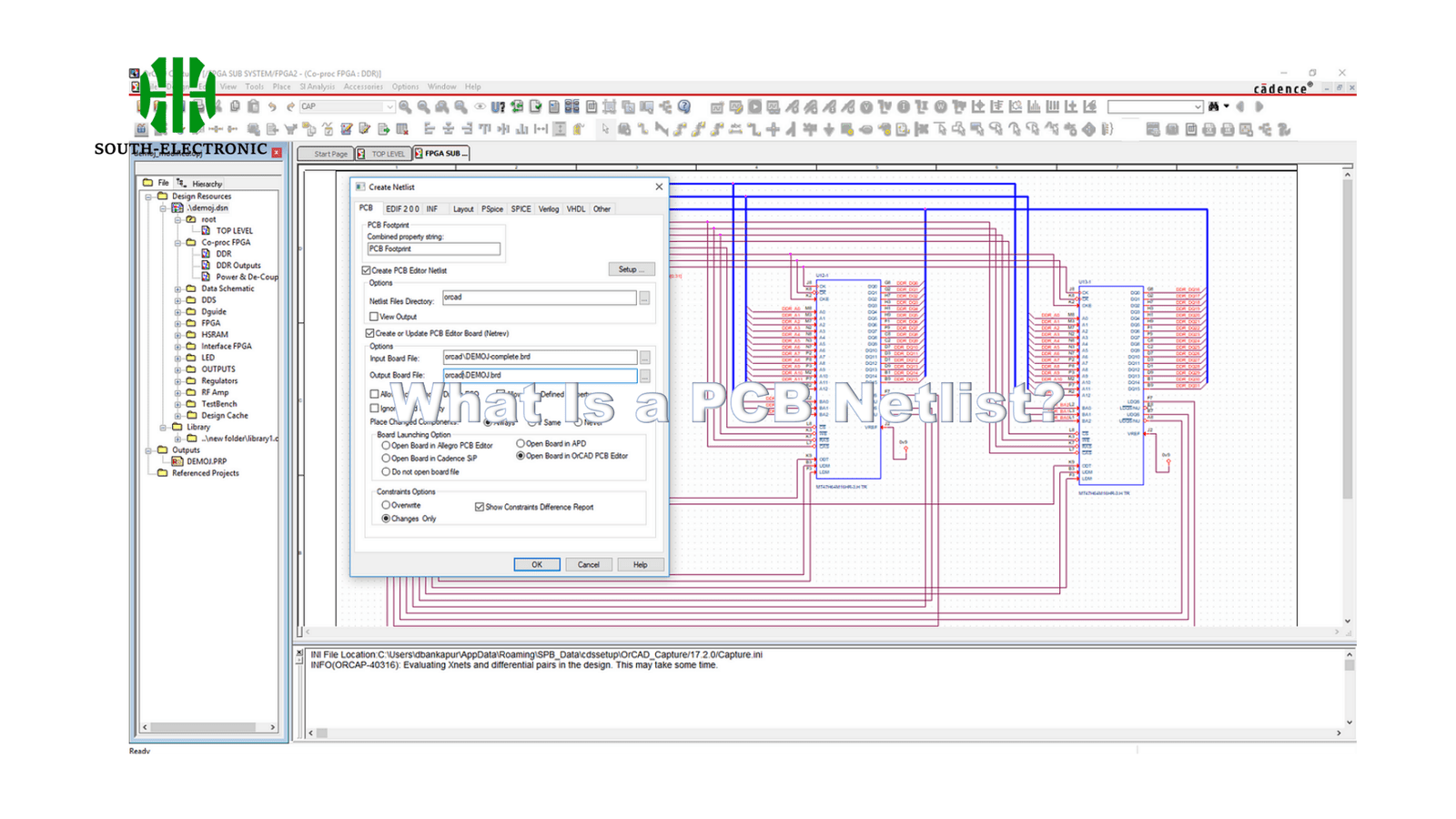Click the OK button

pyautogui.click(x=536, y=564)
